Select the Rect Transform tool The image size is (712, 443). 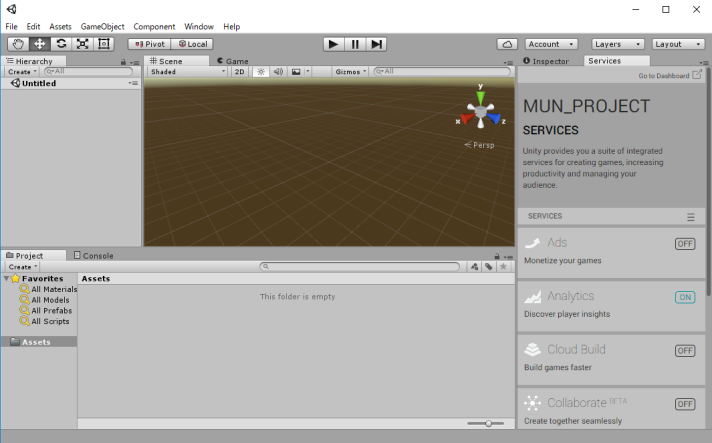(x=104, y=44)
